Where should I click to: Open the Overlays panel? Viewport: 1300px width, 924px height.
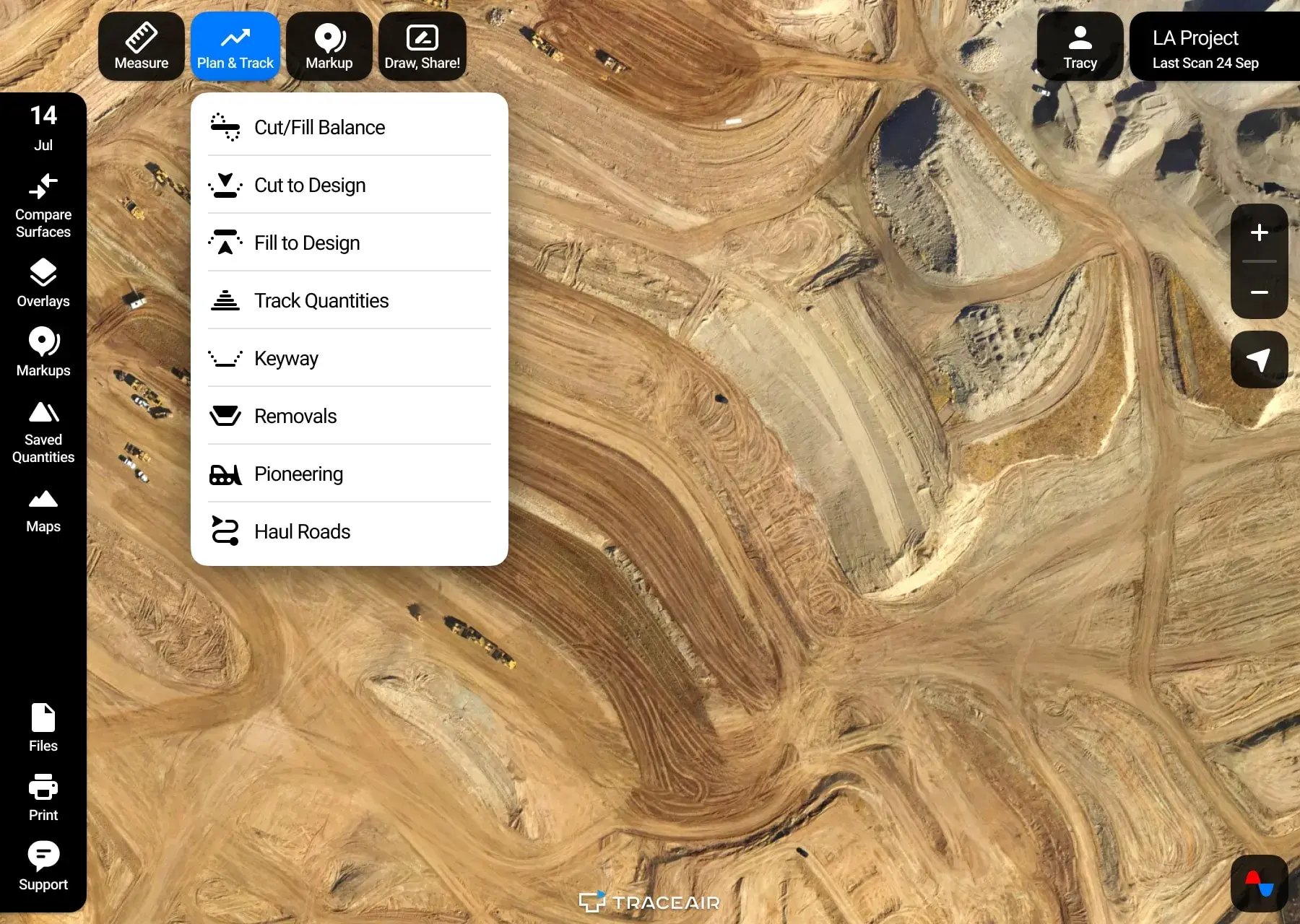(43, 284)
